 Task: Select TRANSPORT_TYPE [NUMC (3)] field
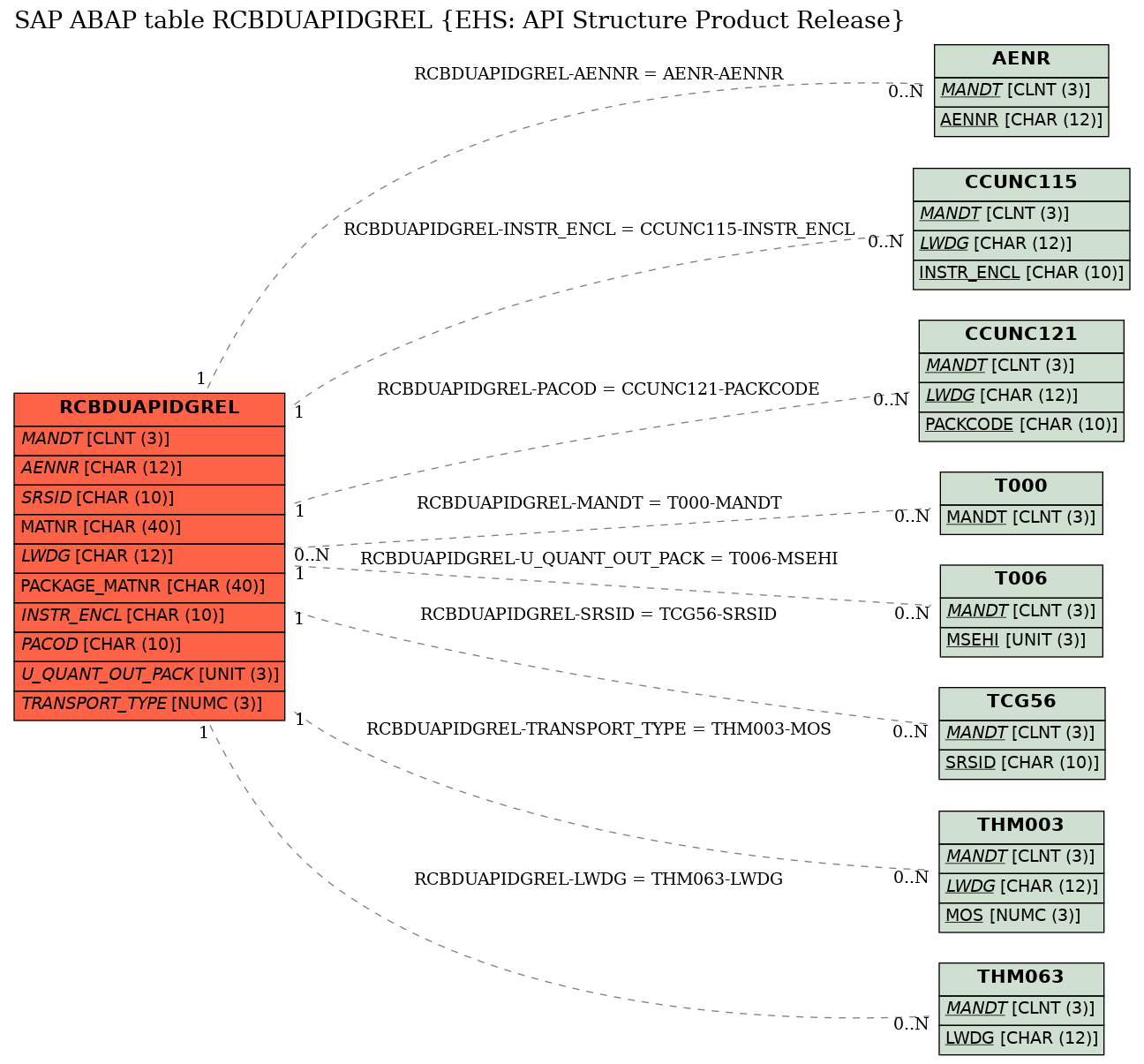pyautogui.click(x=149, y=705)
